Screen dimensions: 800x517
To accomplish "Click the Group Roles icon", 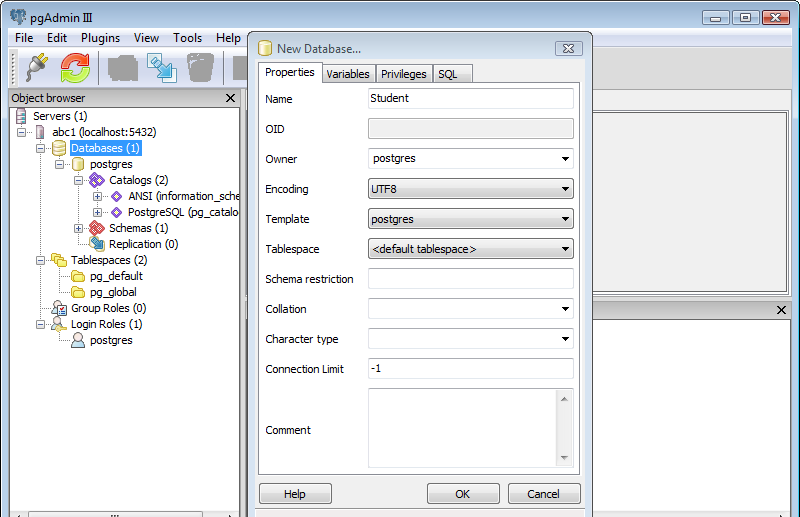I will tap(59, 308).
